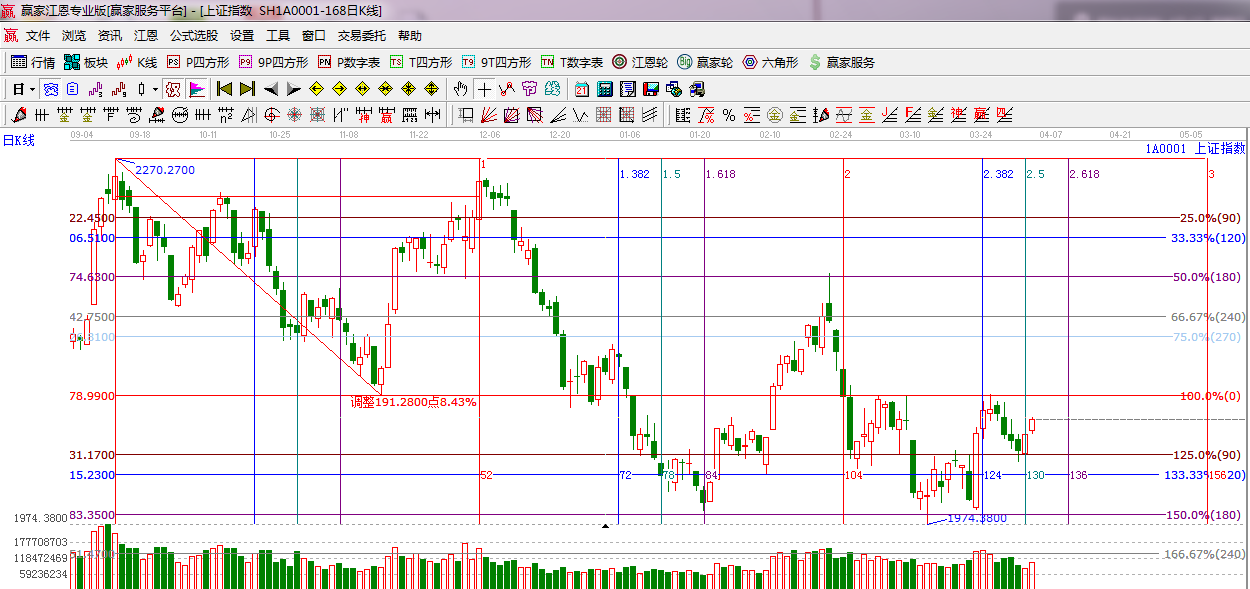Click the 2270.2700 high price label

[x=164, y=170]
